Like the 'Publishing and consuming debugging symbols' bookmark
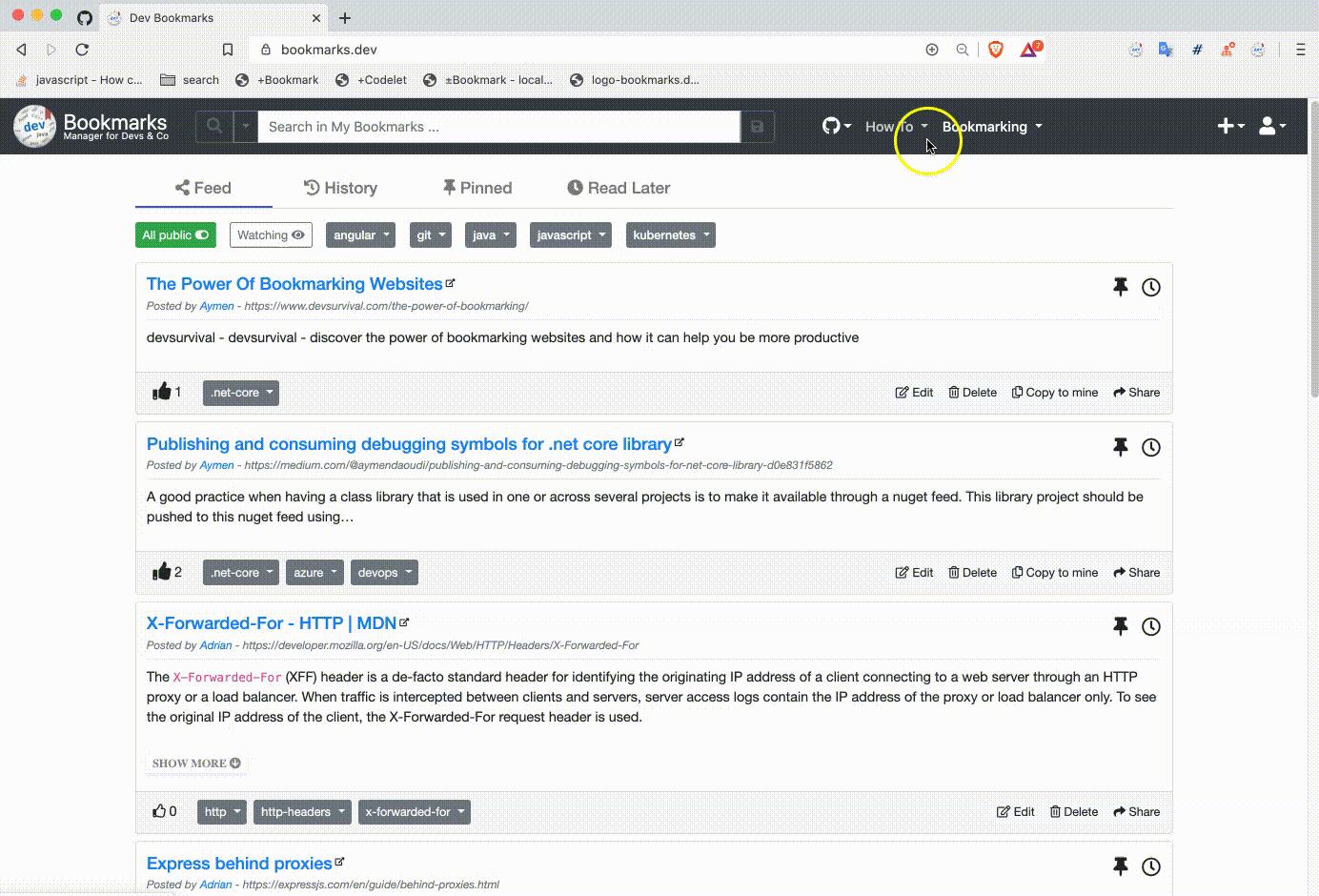This screenshot has height=896, width=1319. coord(163,570)
